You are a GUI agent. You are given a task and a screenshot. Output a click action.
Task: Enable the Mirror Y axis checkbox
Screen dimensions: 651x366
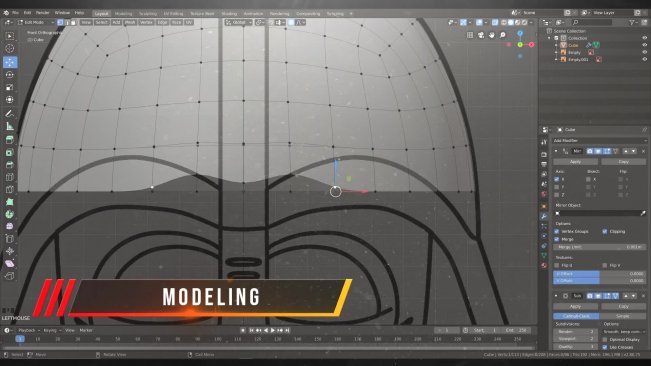click(x=556, y=187)
